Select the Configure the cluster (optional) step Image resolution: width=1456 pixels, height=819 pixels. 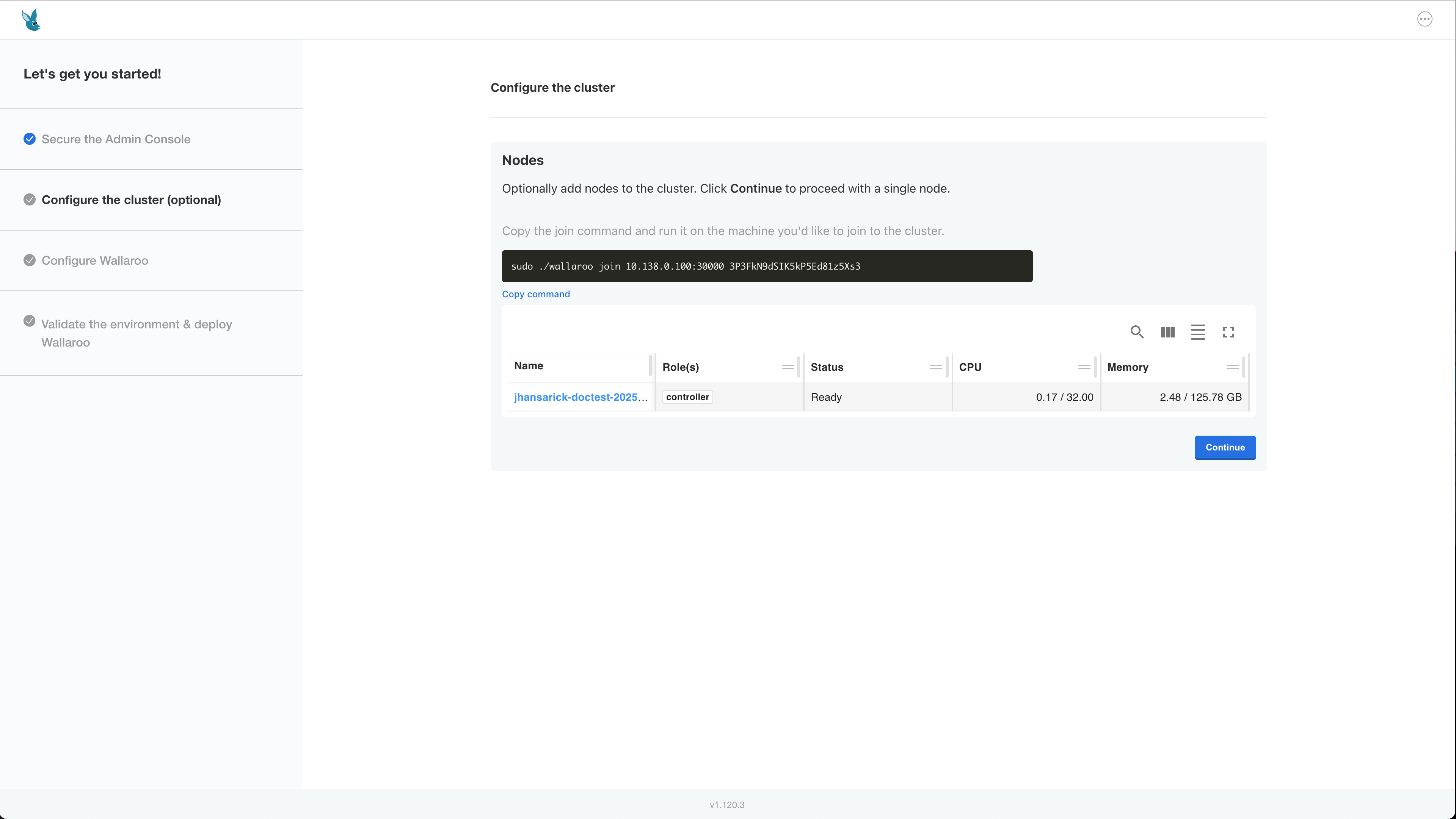[131, 200]
